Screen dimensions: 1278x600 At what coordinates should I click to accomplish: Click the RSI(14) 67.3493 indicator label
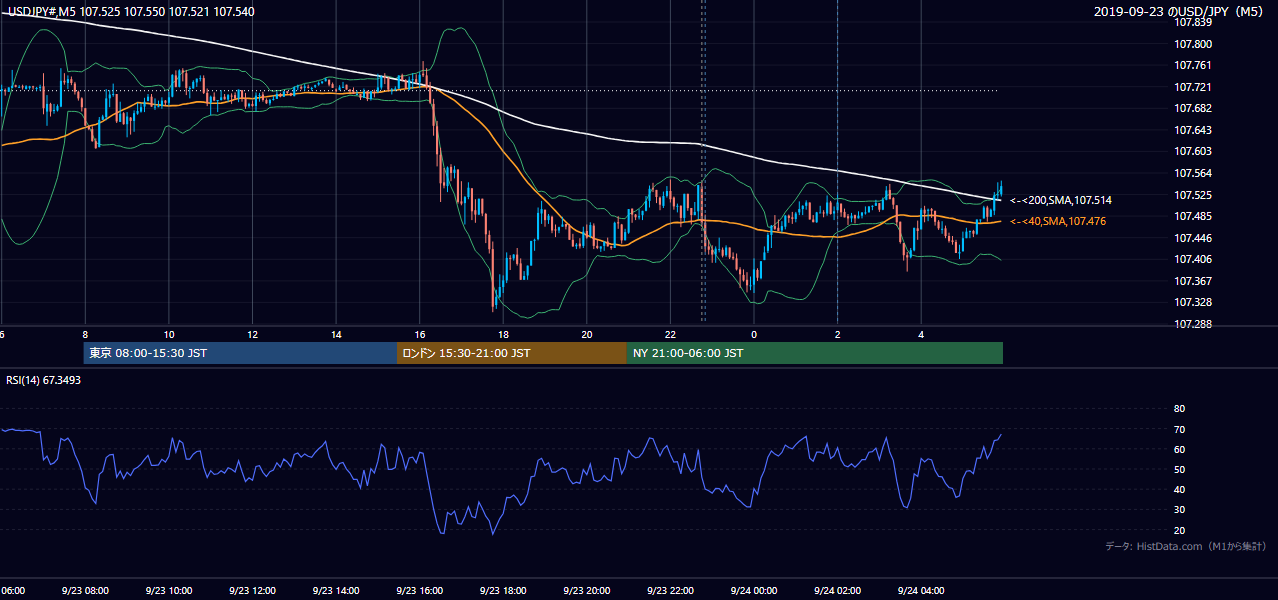(44, 380)
